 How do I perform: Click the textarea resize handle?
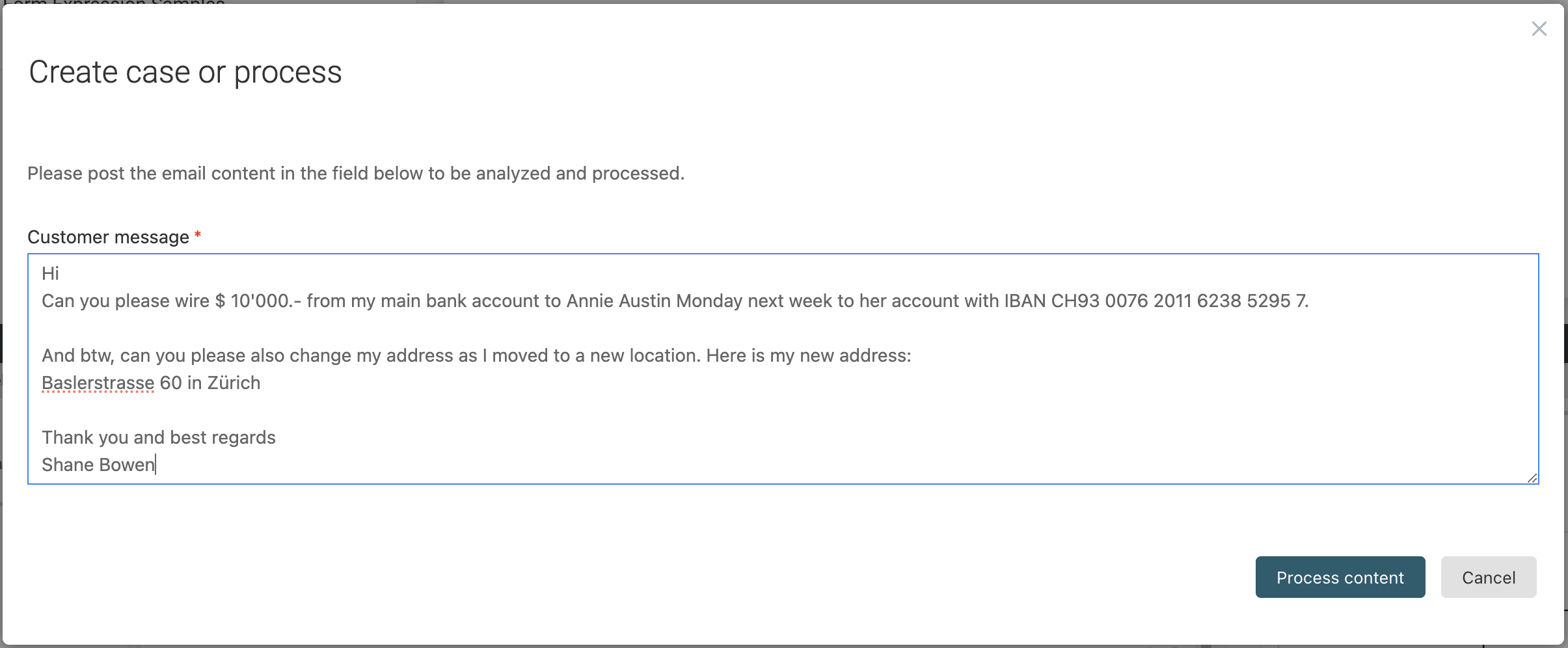coord(1532,479)
